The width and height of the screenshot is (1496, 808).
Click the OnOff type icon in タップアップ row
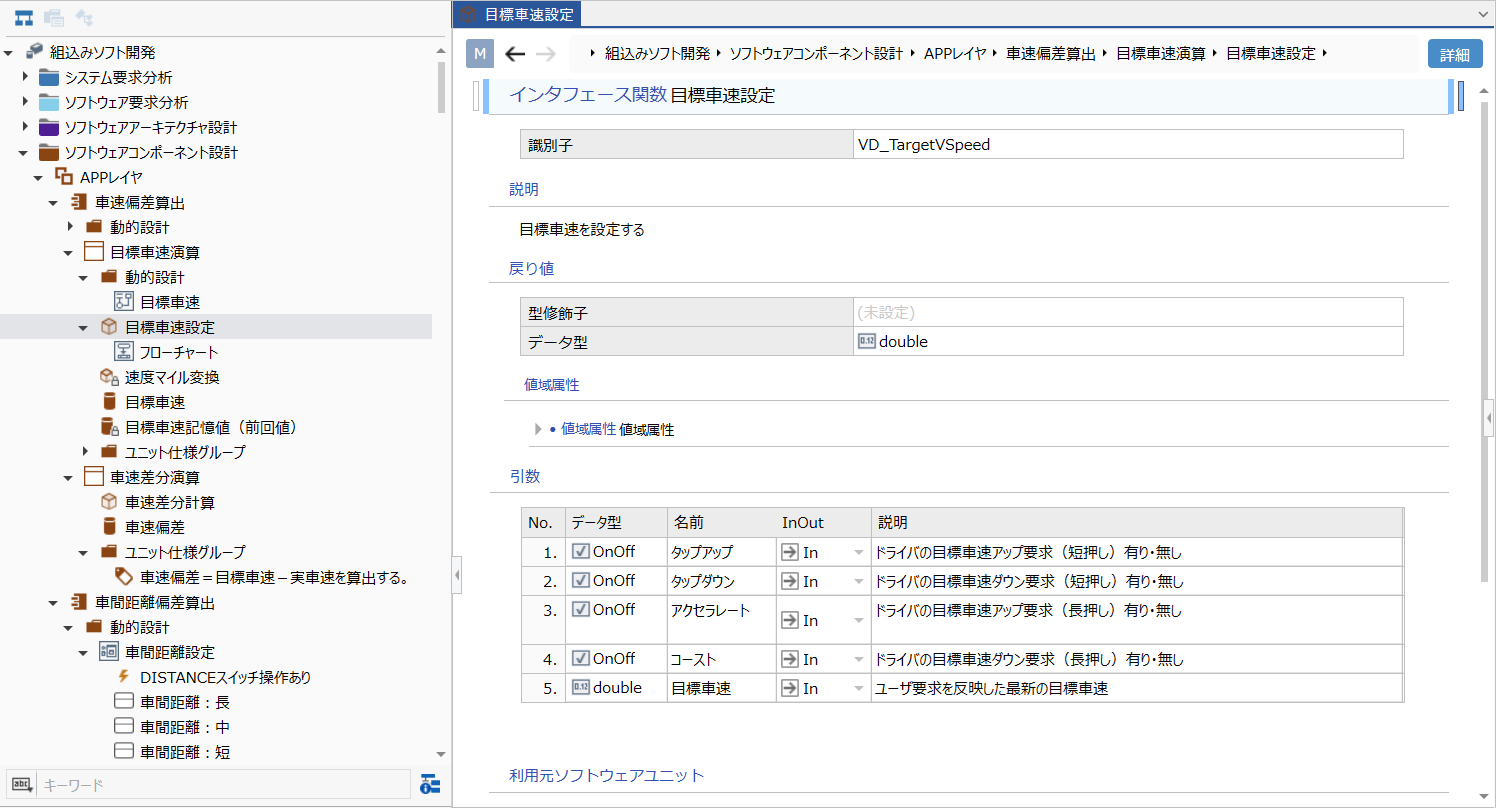pyautogui.click(x=580, y=551)
